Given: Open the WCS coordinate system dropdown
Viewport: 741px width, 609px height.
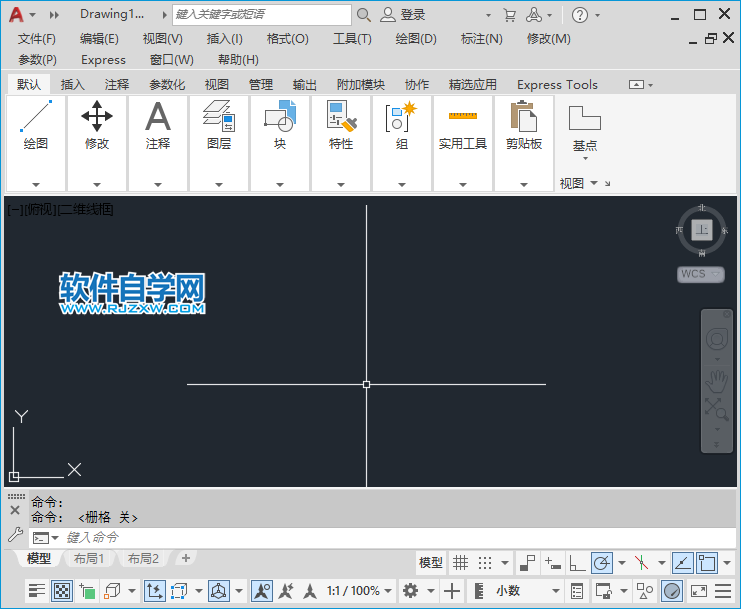Looking at the screenshot, I should pos(701,274).
